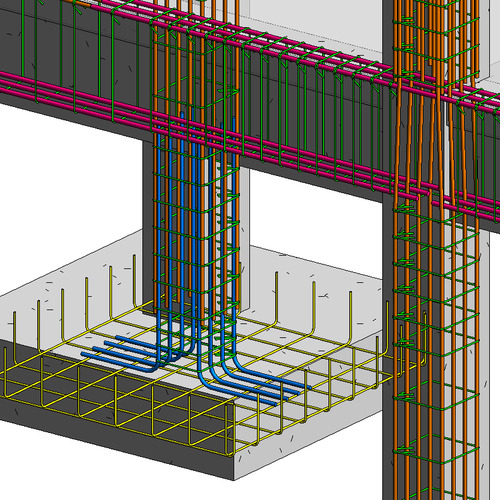Select the short concrete column above footing

(x=197, y=227)
